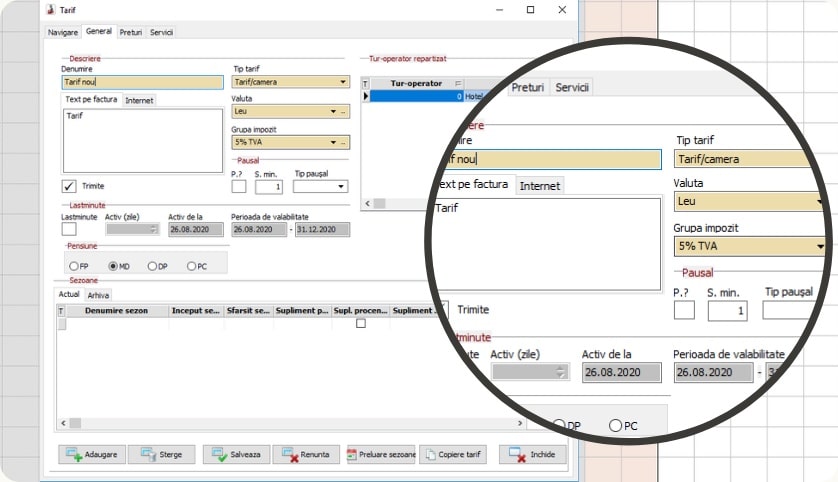The image size is (838, 482).
Task: Open the unmagnified Preturi tab
Action: pos(131,32)
